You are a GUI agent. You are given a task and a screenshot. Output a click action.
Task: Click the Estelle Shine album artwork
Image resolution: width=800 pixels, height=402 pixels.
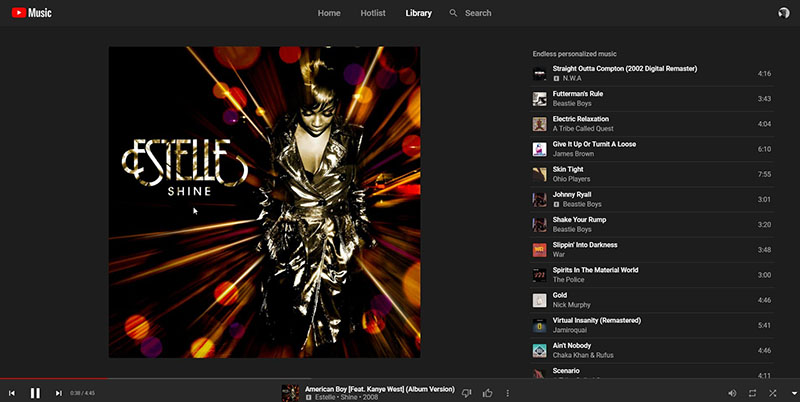(264, 202)
